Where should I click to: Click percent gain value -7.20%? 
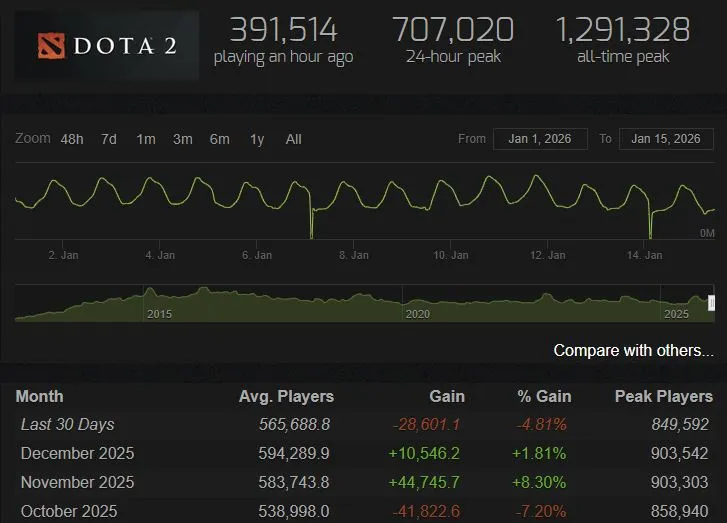pos(541,511)
